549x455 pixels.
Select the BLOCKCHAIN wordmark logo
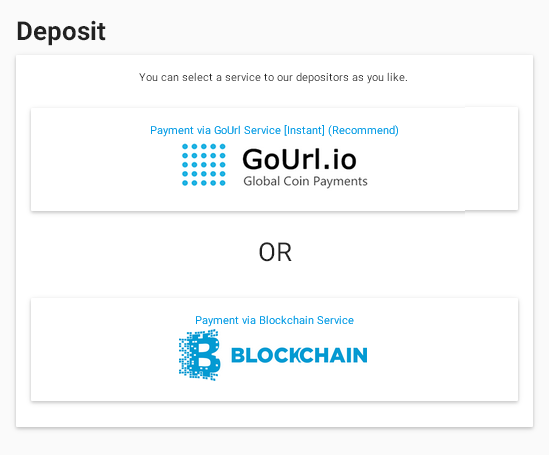(x=299, y=355)
